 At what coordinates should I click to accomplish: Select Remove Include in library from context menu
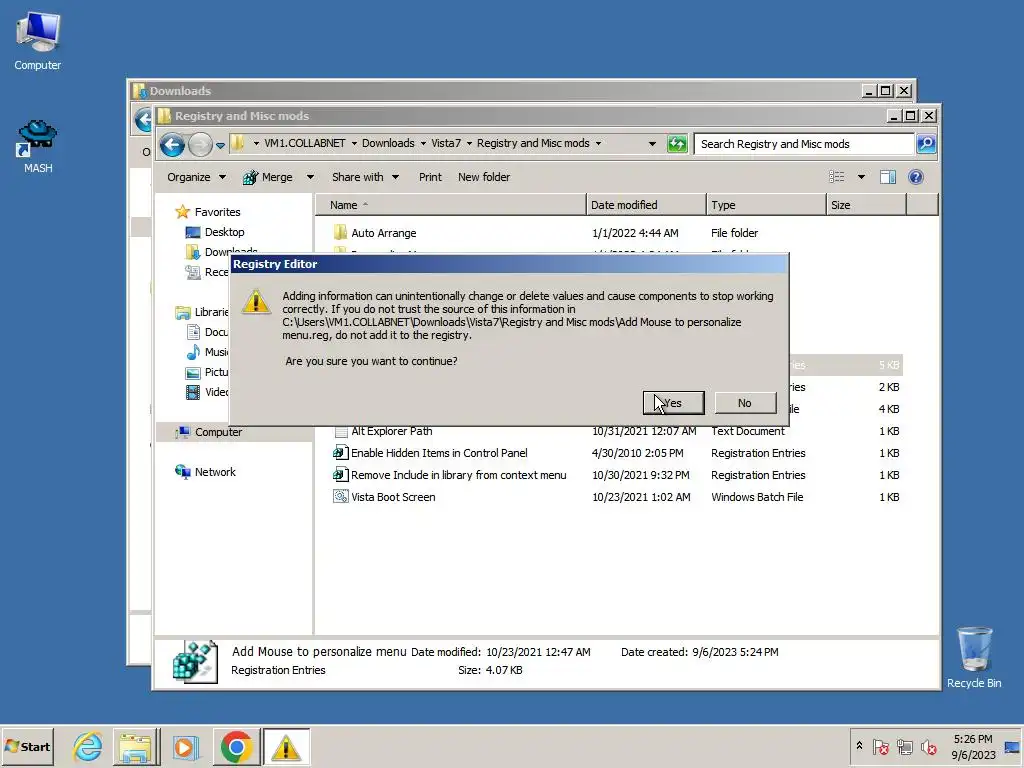coord(458,475)
